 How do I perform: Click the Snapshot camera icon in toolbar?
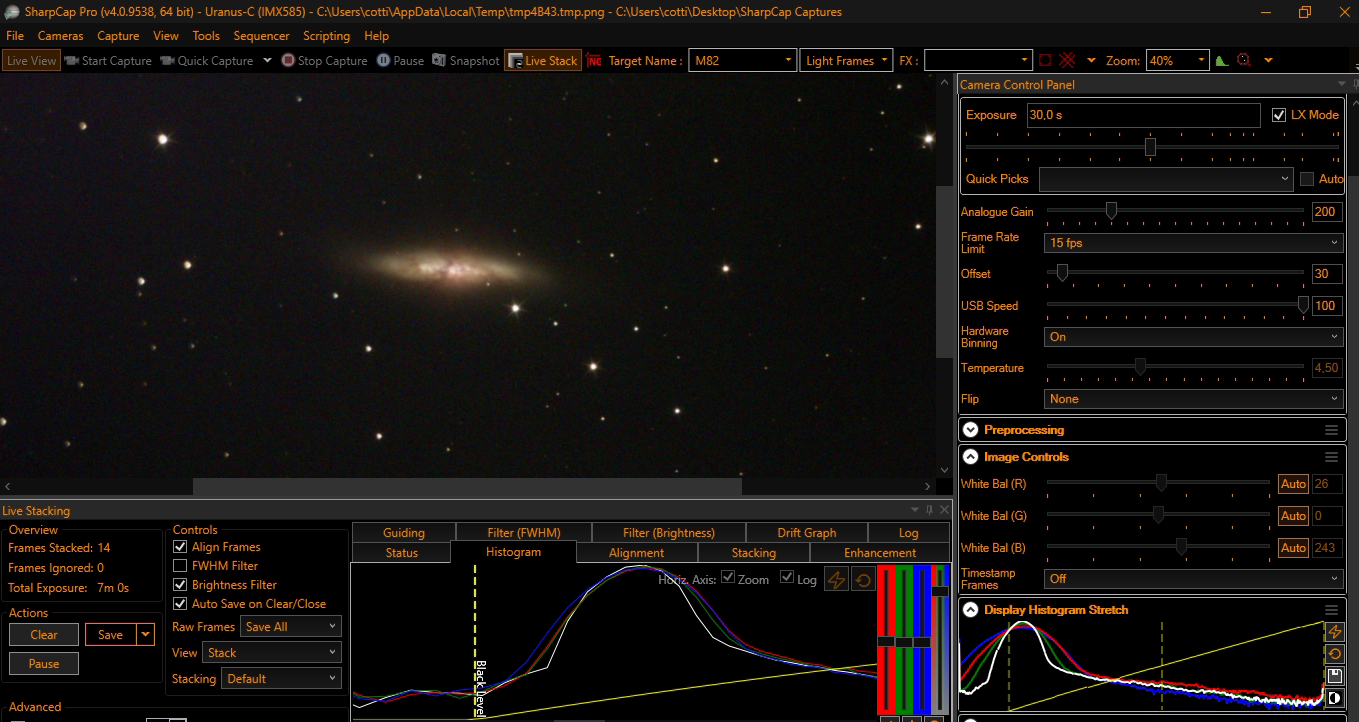(x=439, y=61)
